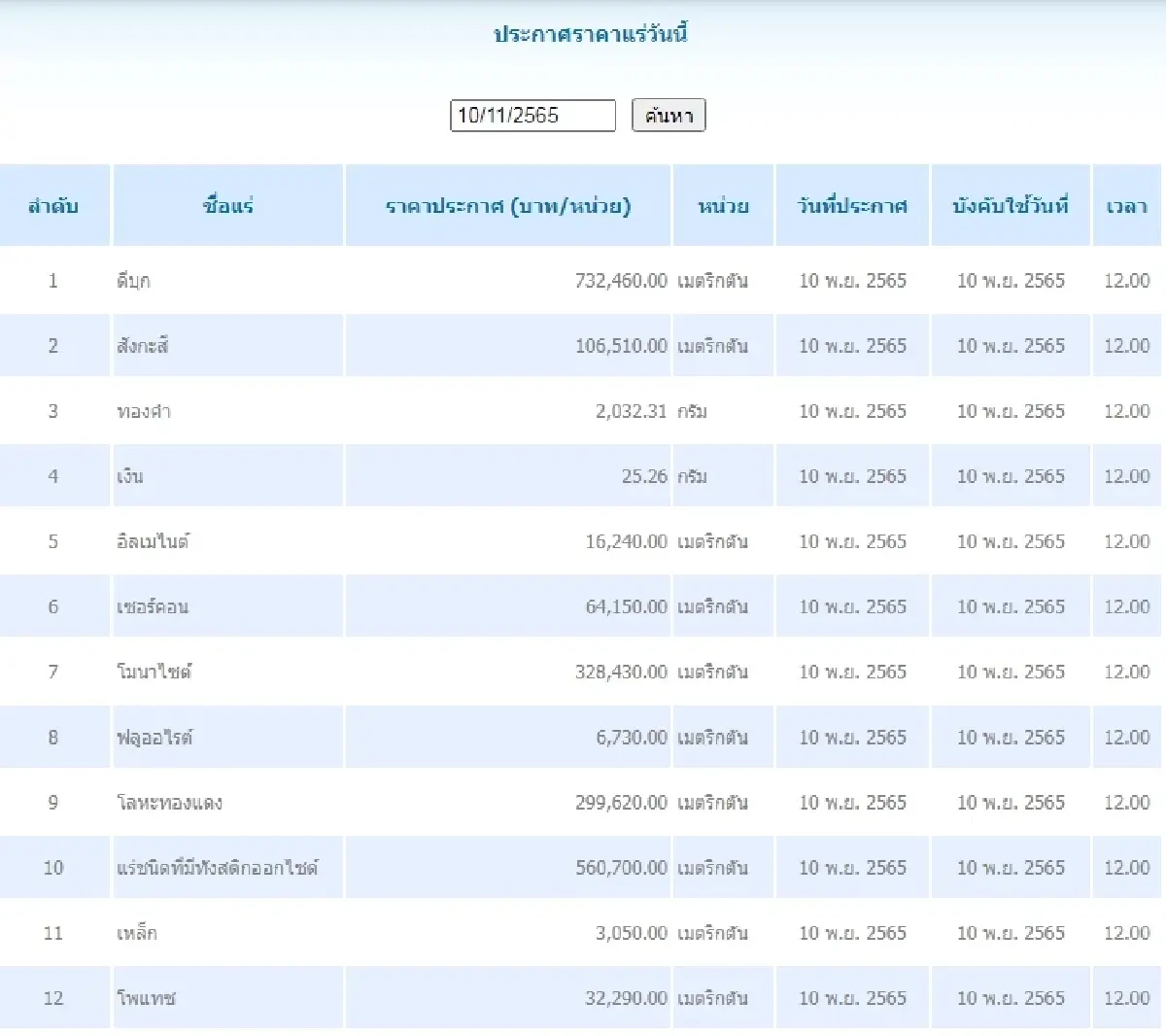Click the price 328,430.00
Viewport: 1166px width, 1036px height.
pos(621,672)
